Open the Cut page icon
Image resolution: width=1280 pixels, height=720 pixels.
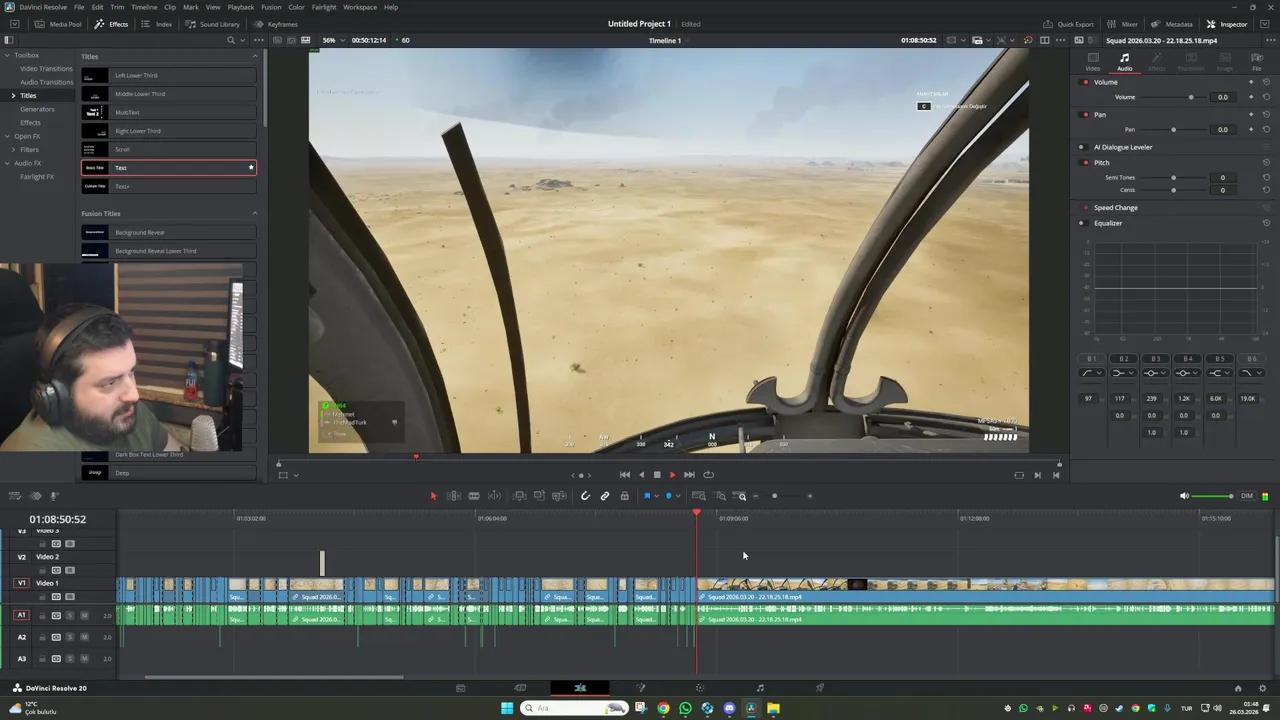tap(520, 688)
